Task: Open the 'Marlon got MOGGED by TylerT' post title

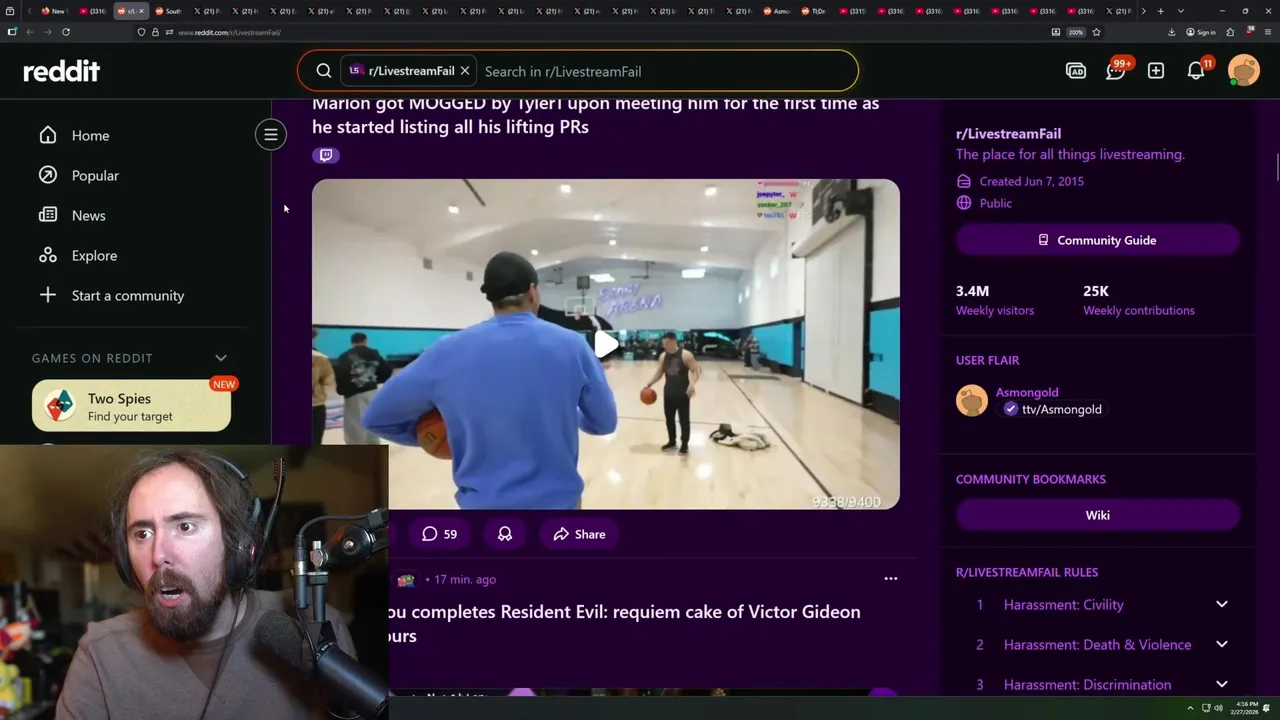Action: [596, 115]
